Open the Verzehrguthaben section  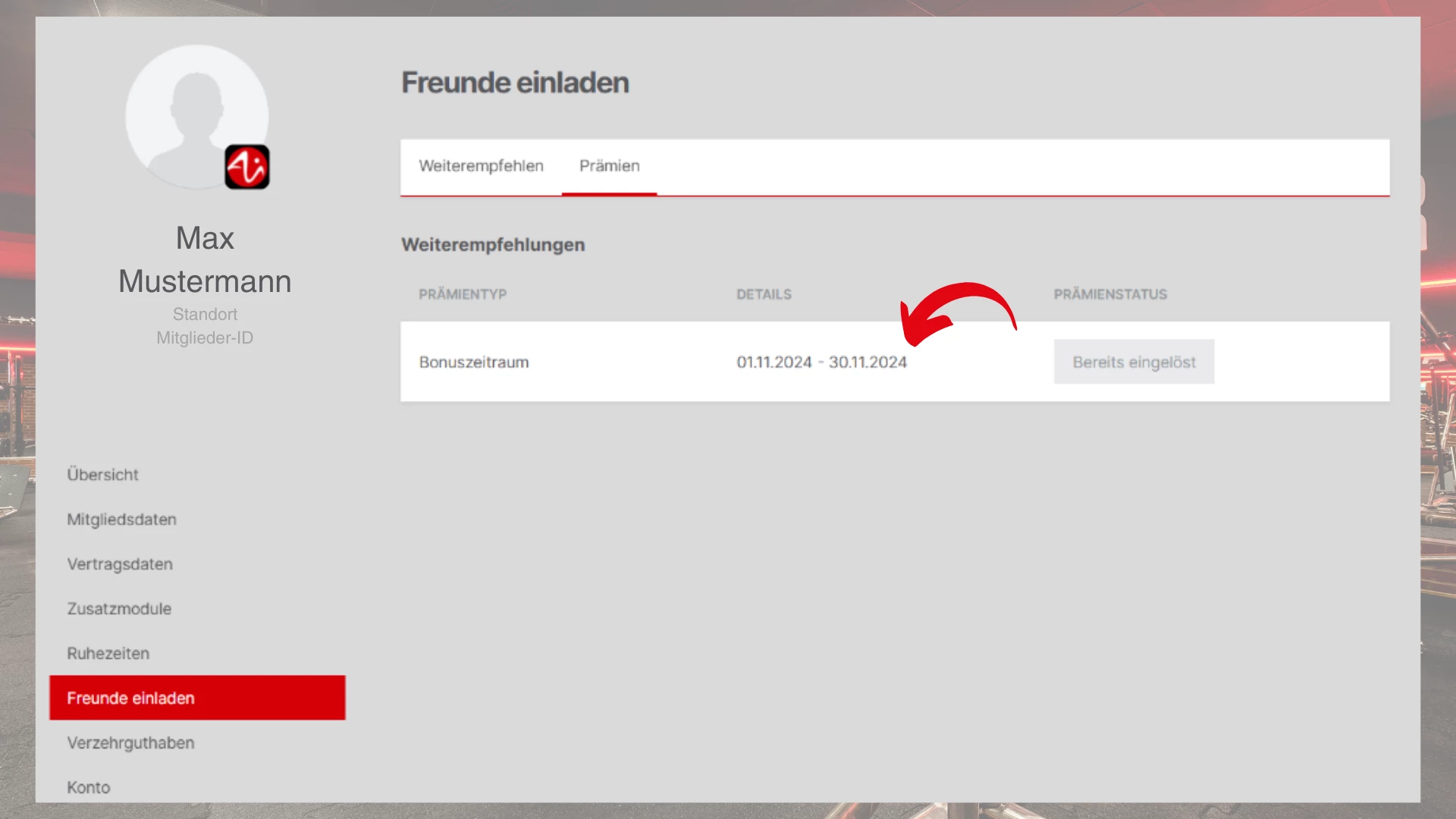coord(130,743)
